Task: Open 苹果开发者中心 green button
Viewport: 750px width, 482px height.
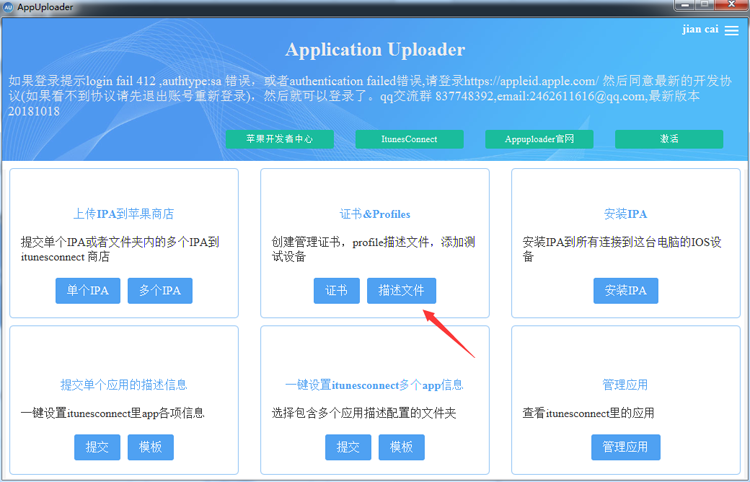Action: tap(280, 139)
